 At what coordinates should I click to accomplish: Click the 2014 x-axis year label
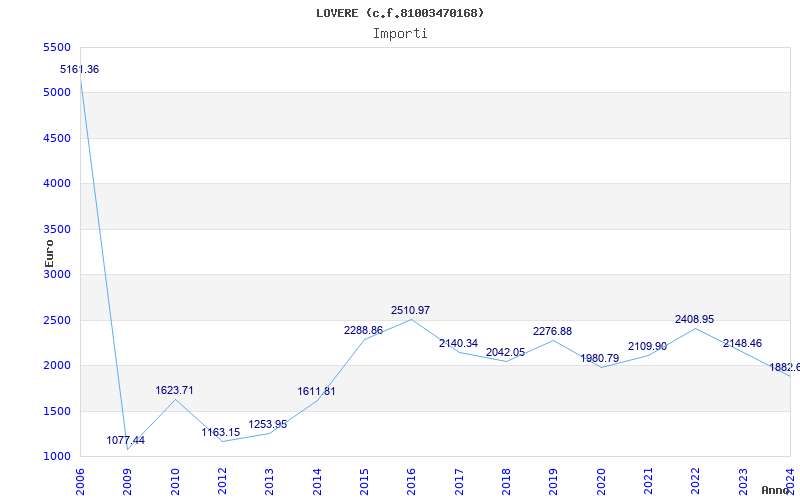[x=317, y=482]
